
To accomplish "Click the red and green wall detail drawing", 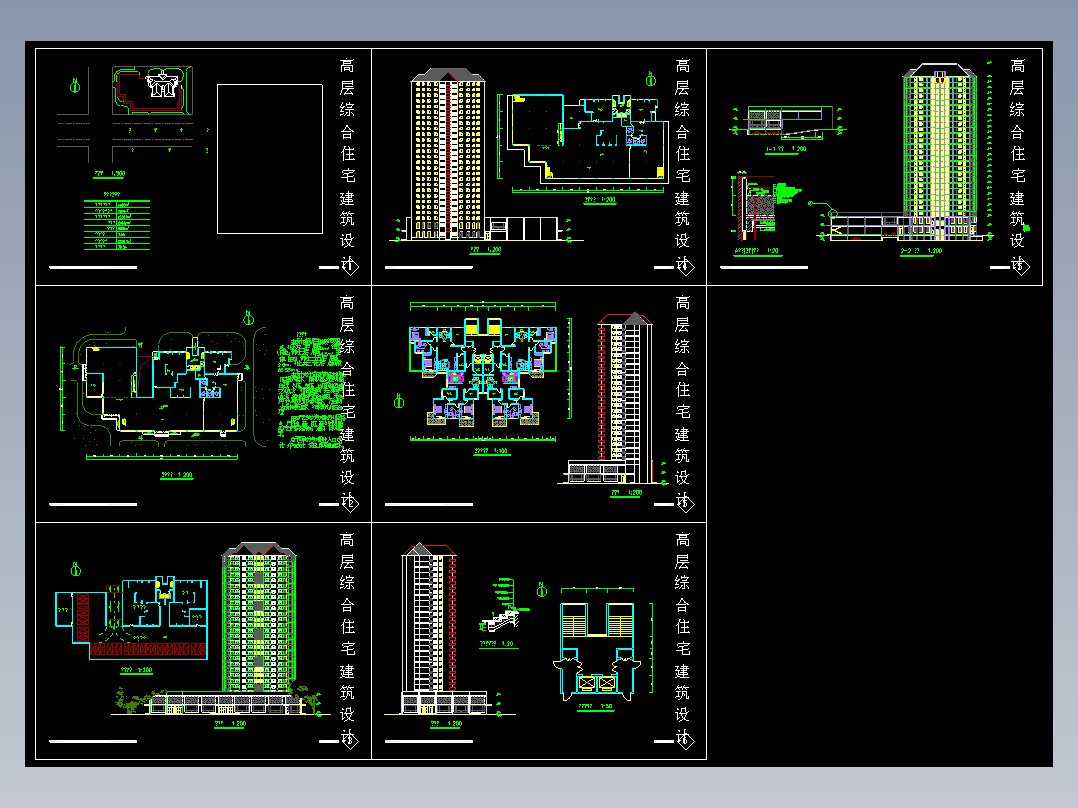I will (765, 204).
